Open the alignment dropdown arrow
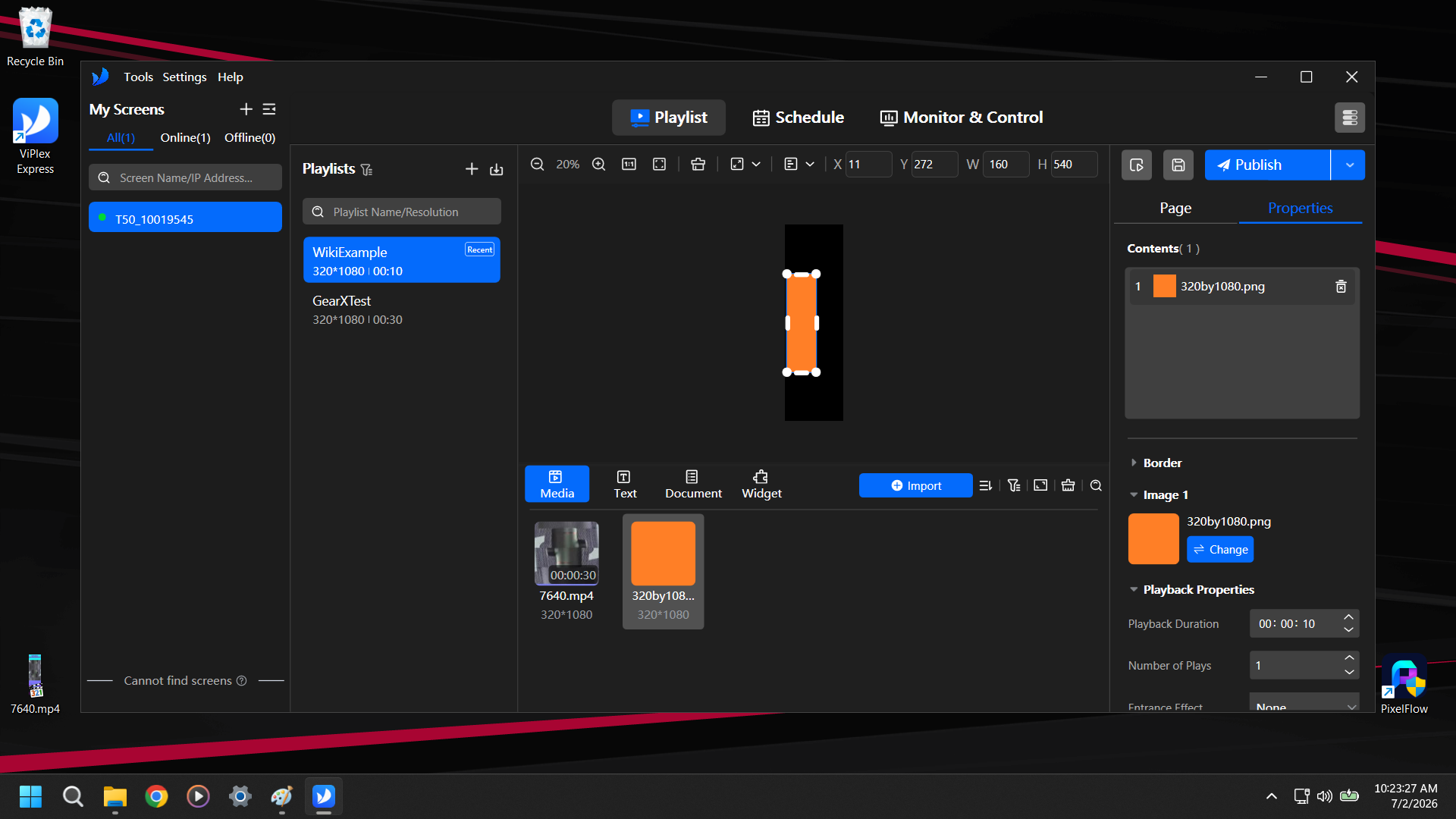This screenshot has width=1456, height=819. 810,164
